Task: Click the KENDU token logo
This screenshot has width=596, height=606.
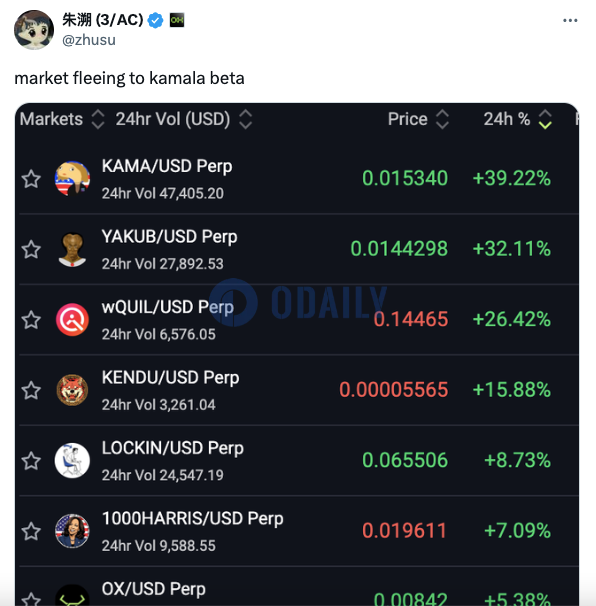Action: [x=72, y=390]
